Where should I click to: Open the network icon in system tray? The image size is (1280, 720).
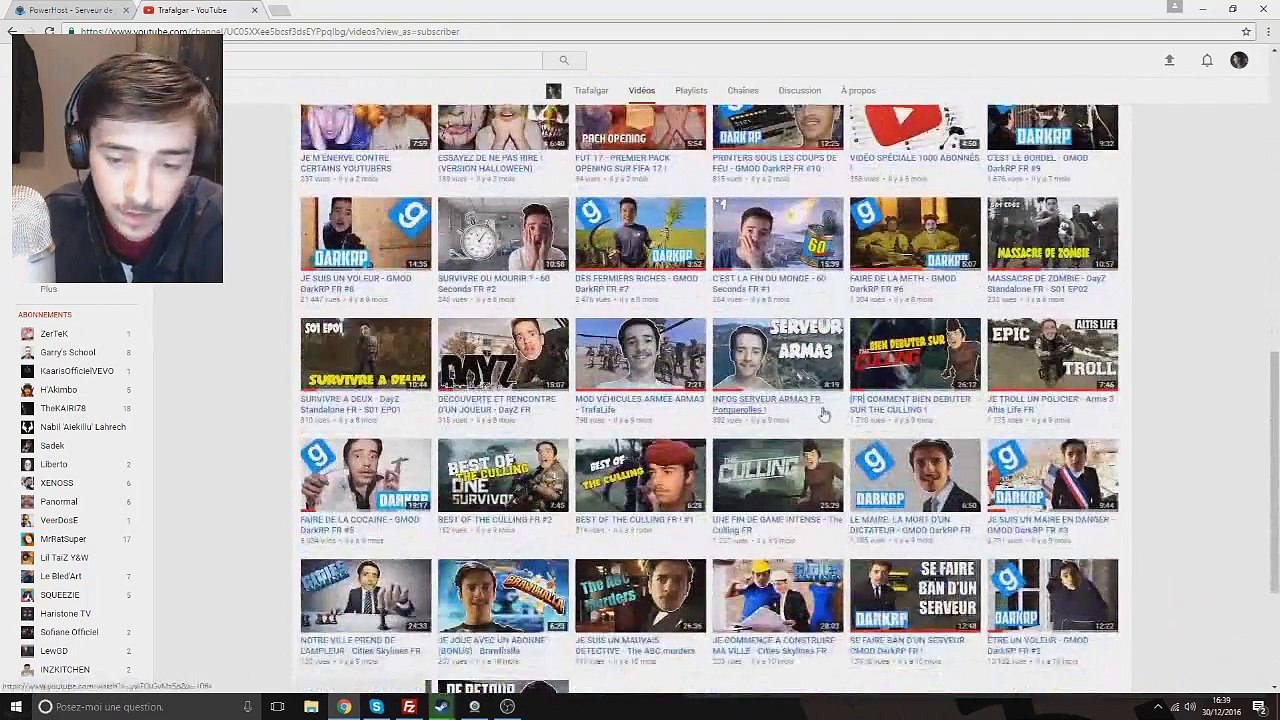pos(1175,707)
